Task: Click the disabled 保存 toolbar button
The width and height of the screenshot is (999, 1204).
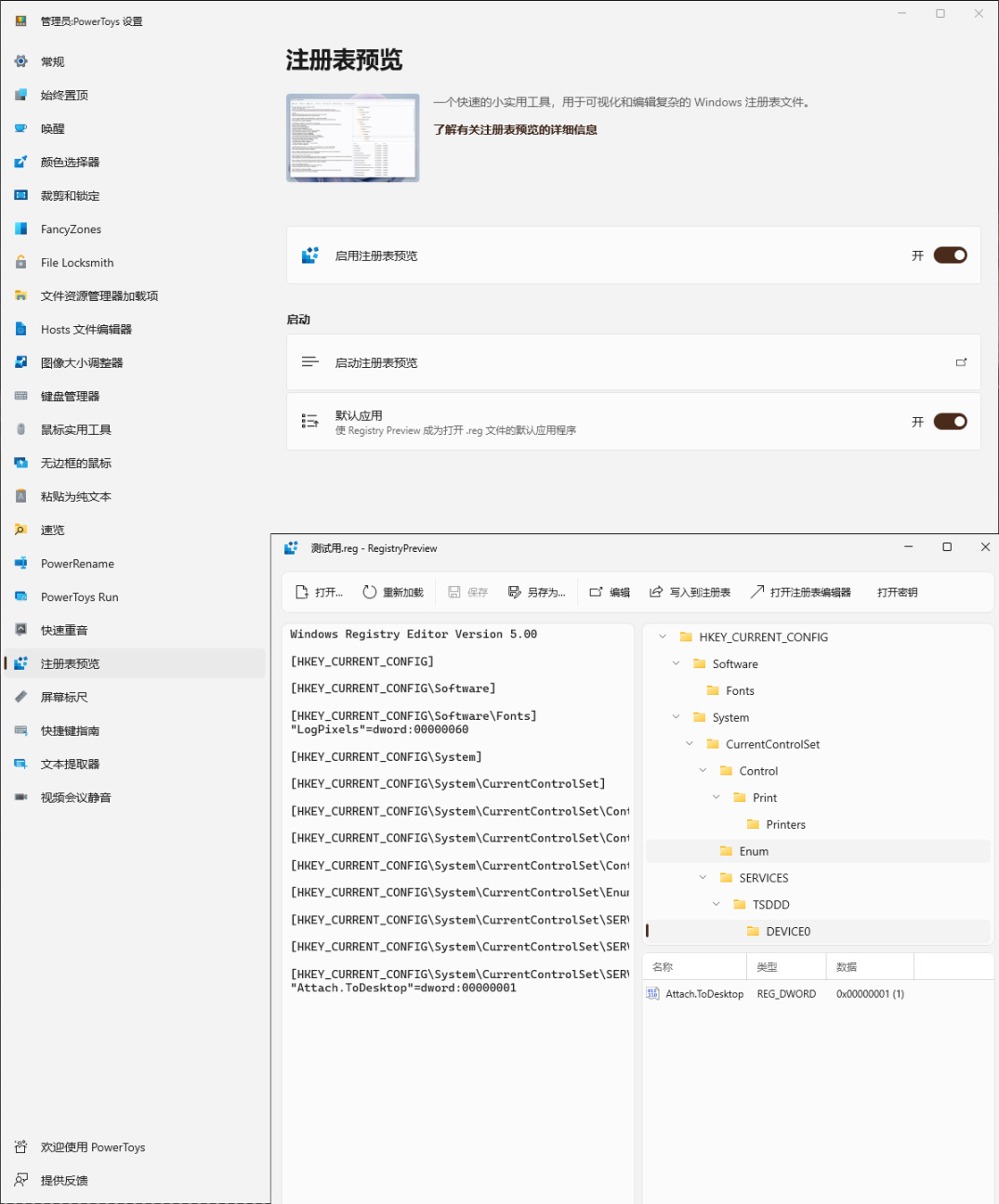Action: pyautogui.click(x=467, y=592)
